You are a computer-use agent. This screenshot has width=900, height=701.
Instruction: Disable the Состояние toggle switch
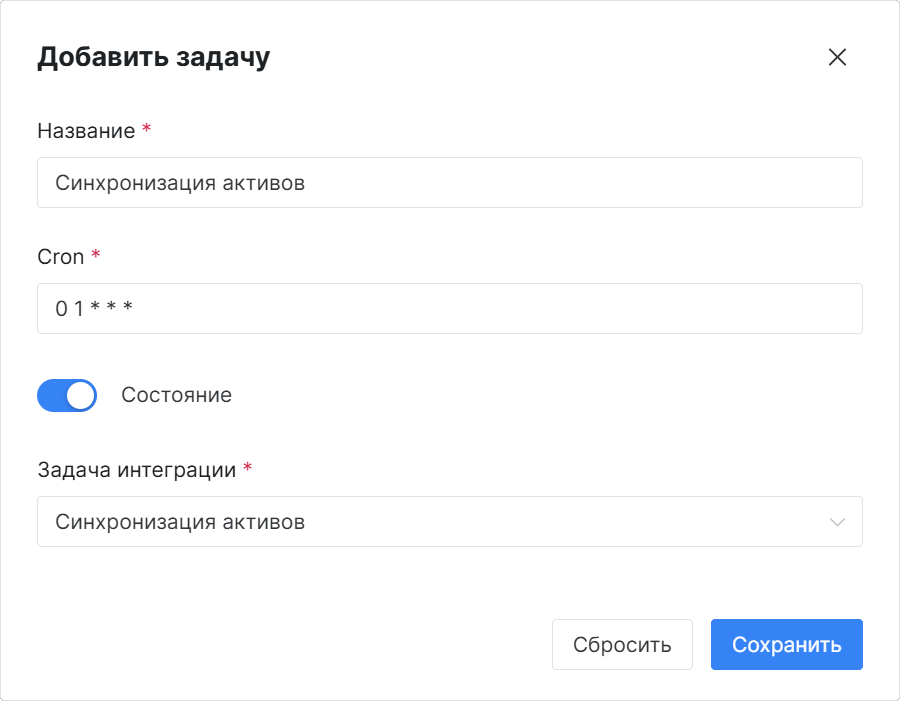tap(67, 395)
